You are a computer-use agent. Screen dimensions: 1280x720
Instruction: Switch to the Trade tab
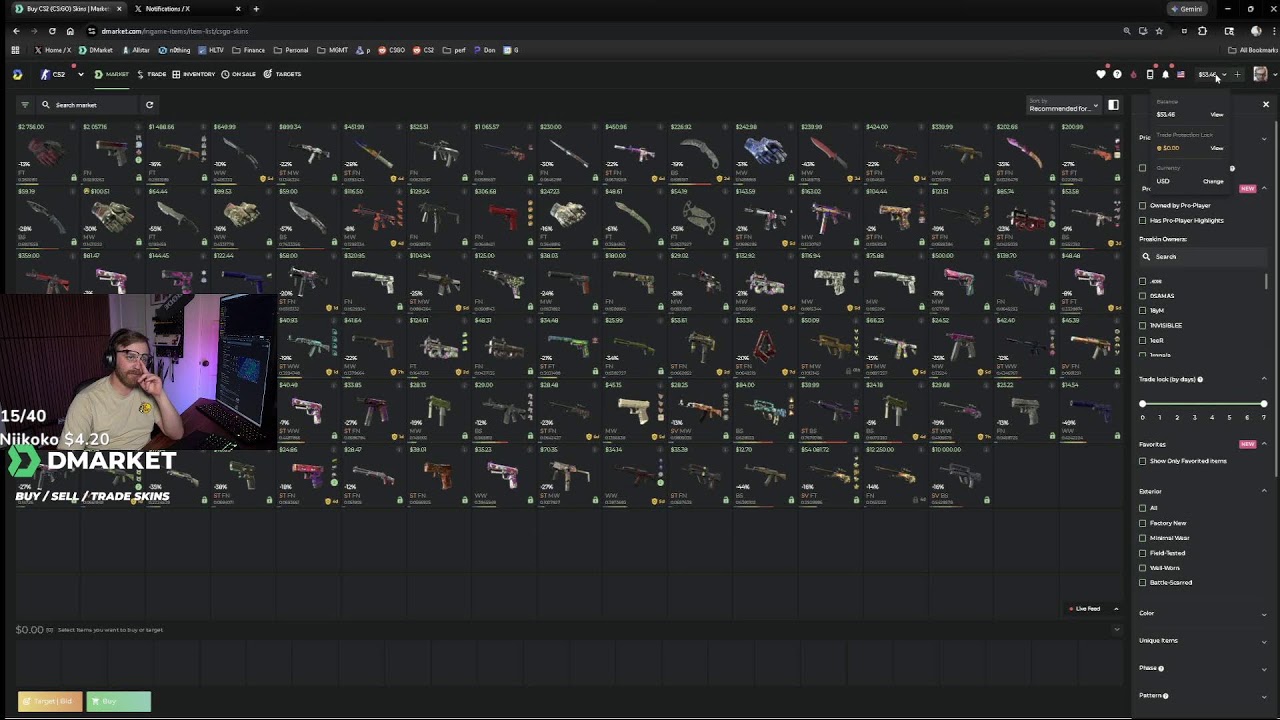152,74
